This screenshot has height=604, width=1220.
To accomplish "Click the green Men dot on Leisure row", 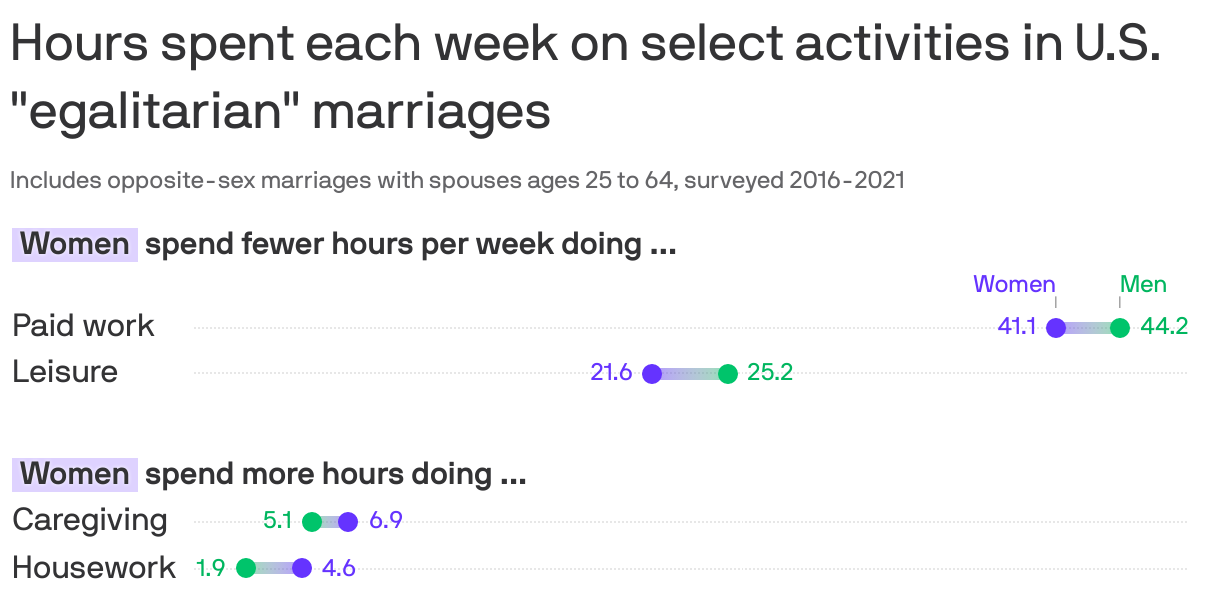I will [728, 374].
